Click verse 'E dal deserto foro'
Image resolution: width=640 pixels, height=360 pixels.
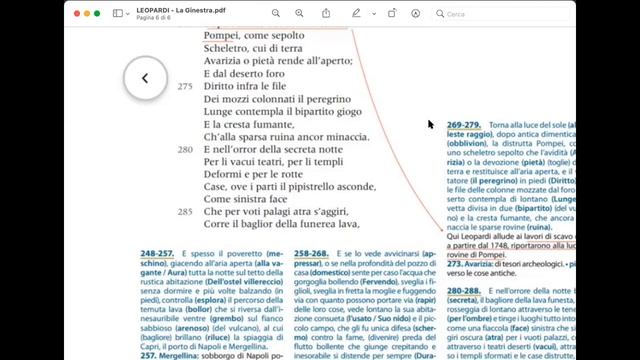click(244, 74)
